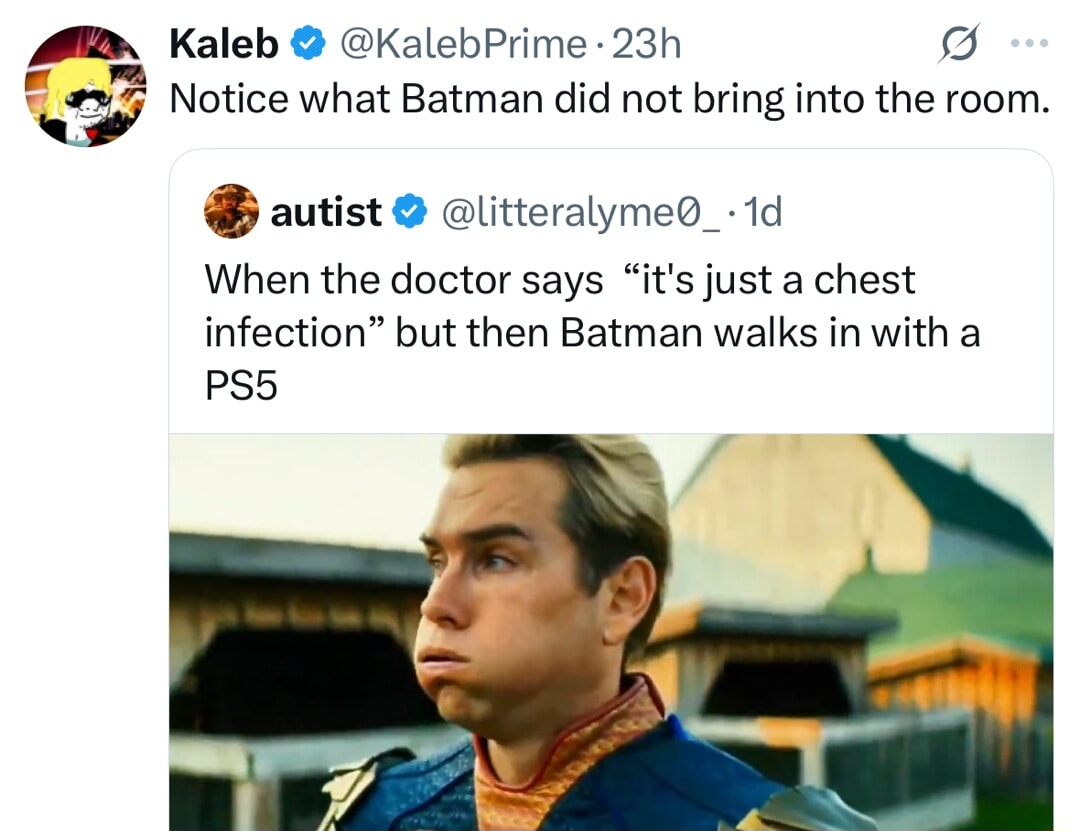Open tweet text starting with "Notice what"
This screenshot has width=1080, height=831.
(x=610, y=99)
